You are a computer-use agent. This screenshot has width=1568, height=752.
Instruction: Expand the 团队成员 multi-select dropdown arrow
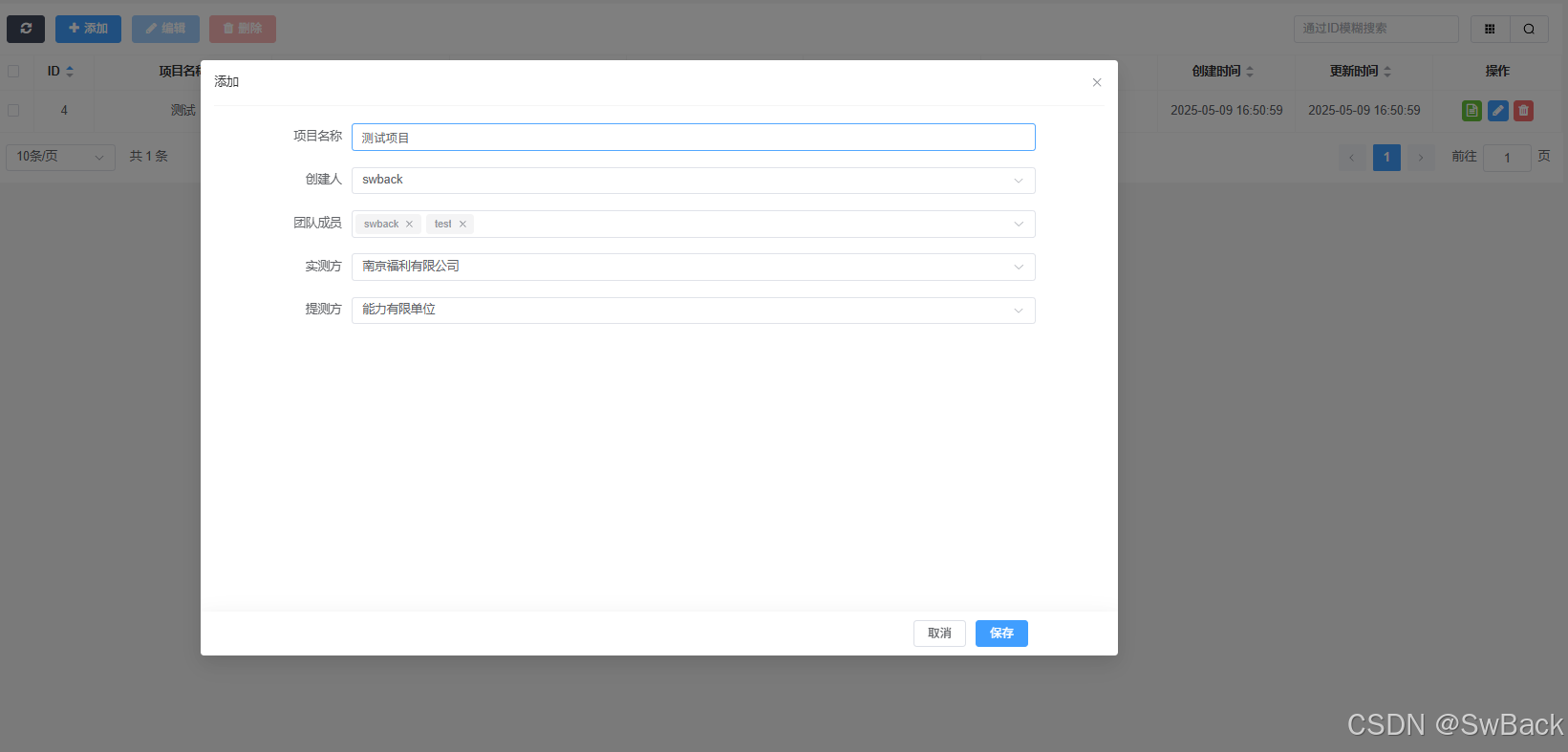pyautogui.click(x=1019, y=225)
